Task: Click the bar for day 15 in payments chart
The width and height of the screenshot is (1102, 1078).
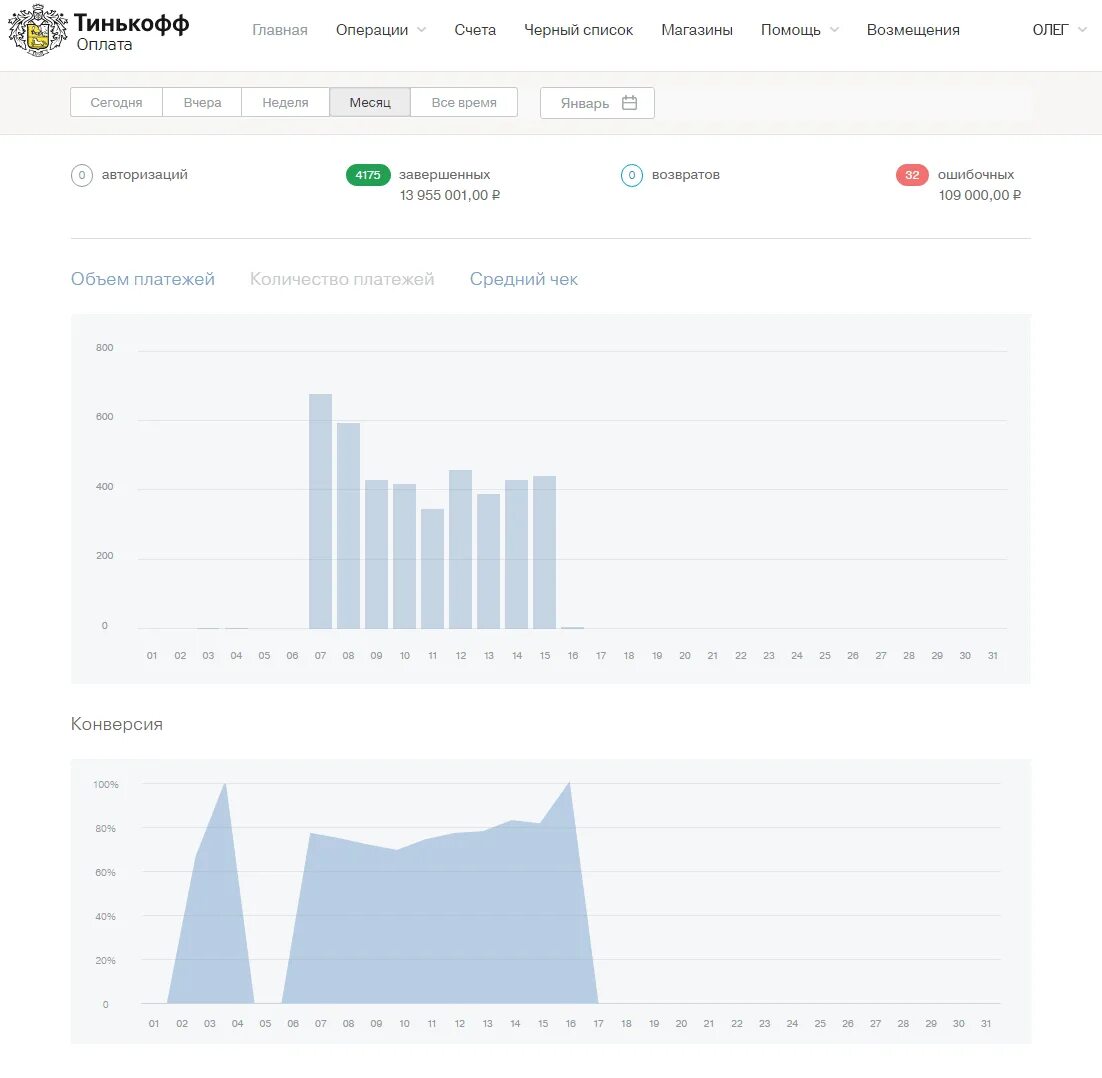Action: coord(545,552)
